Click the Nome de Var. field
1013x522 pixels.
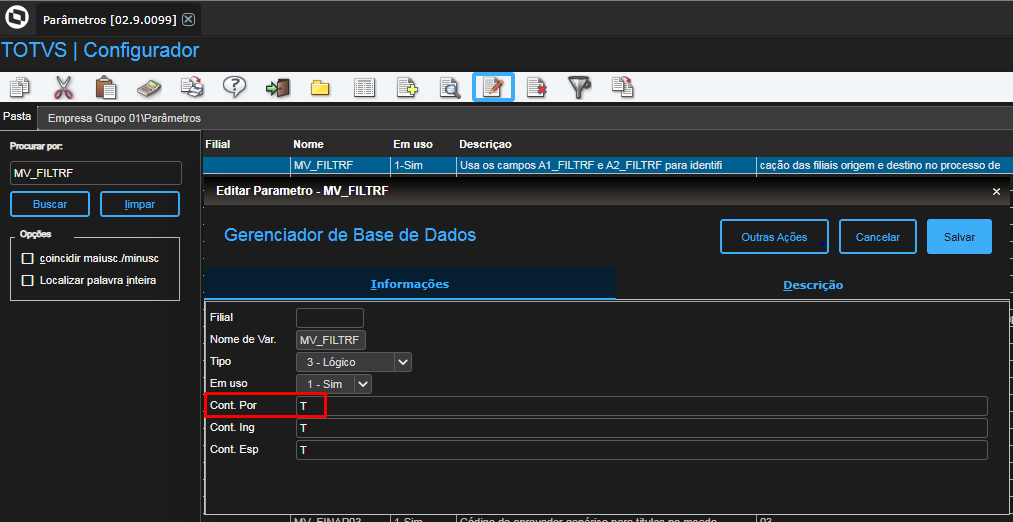[x=331, y=340]
